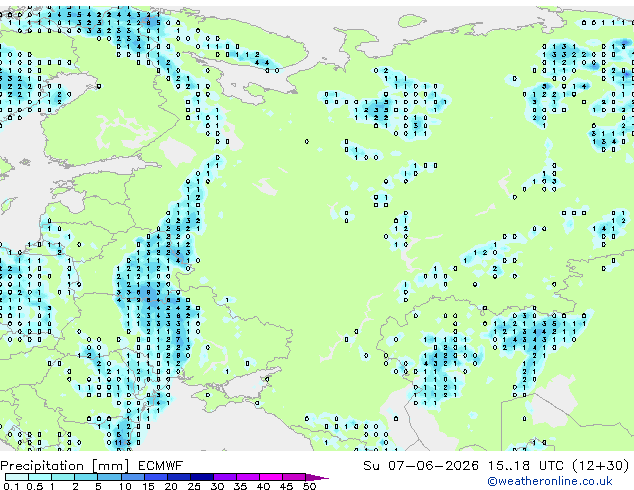The image size is (634, 490).
Task: Pick the 15–20 mm legend color swatch
Action: tap(155, 477)
